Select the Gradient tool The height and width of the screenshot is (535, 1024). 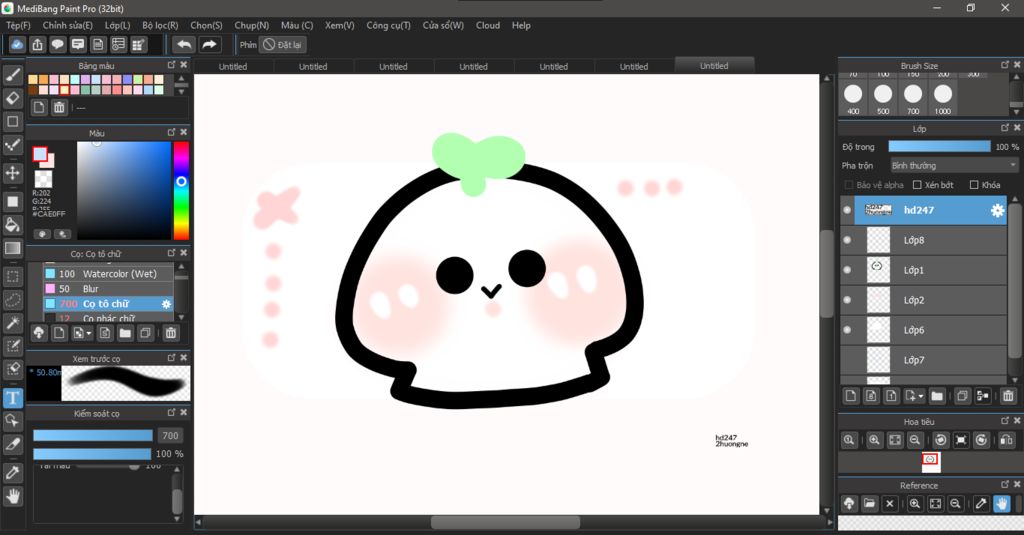tap(12, 248)
